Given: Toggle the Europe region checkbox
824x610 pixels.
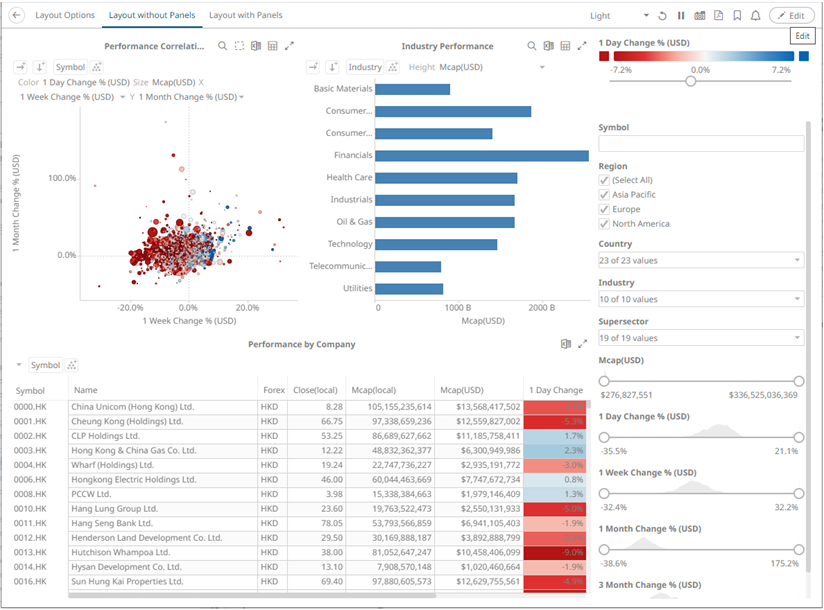Looking at the screenshot, I should (604, 210).
